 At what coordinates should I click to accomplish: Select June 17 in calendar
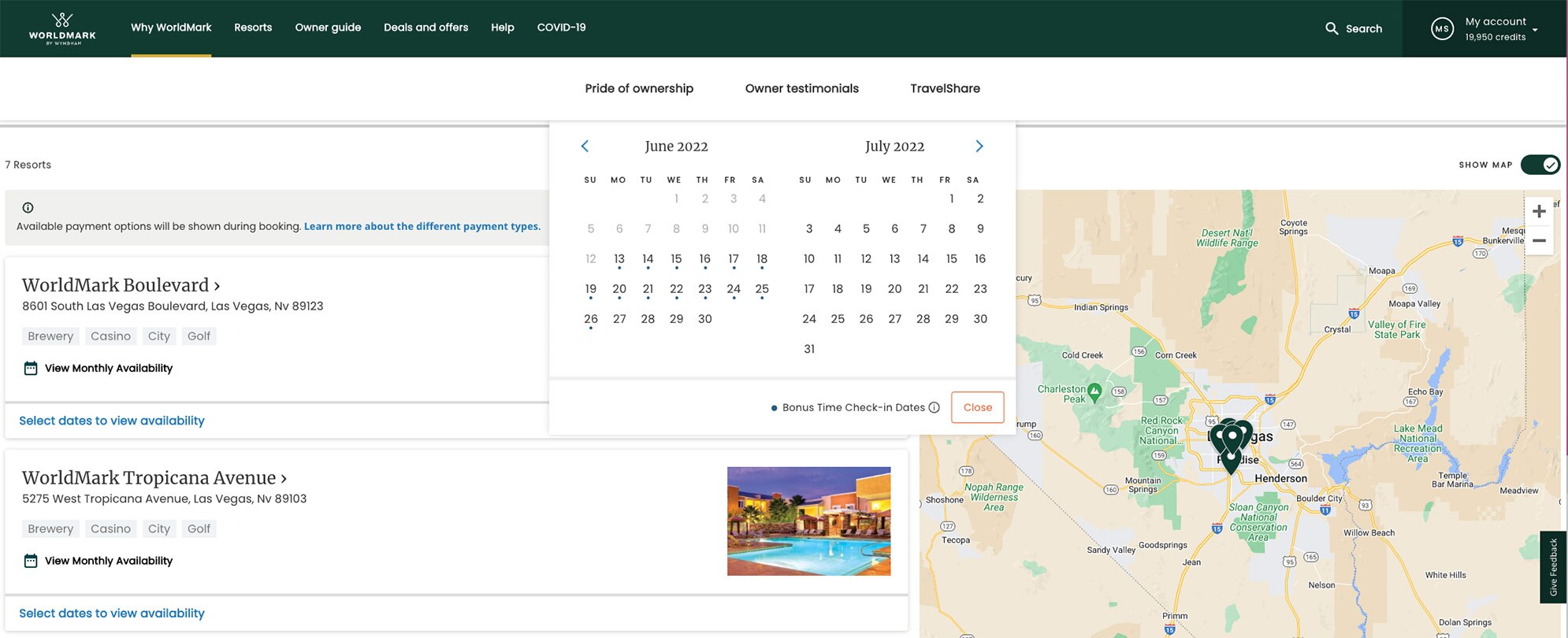(x=733, y=258)
